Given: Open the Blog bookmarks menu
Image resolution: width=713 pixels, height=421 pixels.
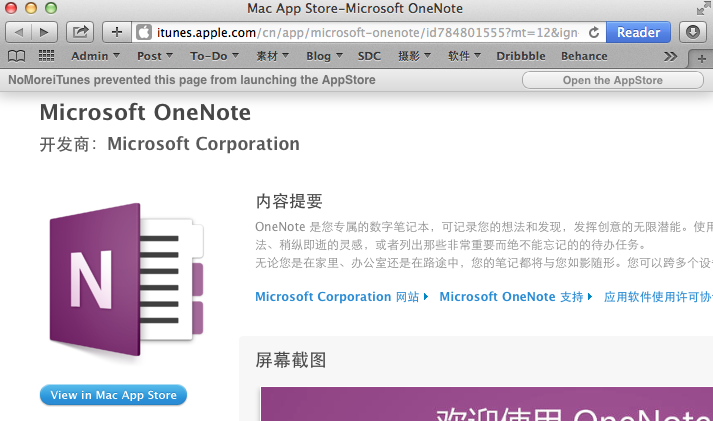Looking at the screenshot, I should 324,56.
